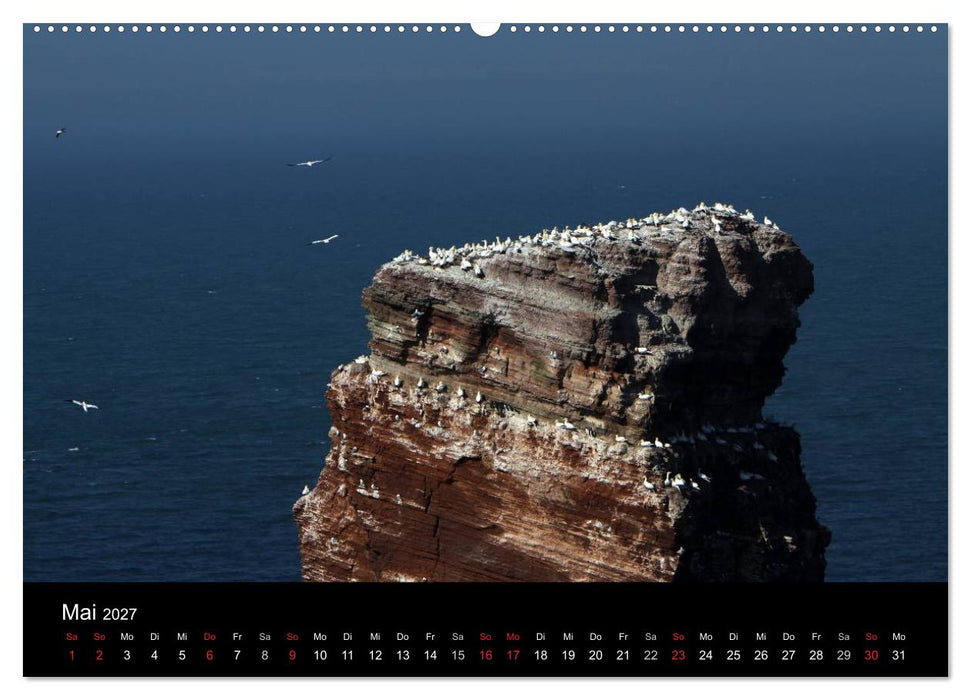Click the 'Mai' month heading
Screen dimensions: 971x700
coord(79,612)
